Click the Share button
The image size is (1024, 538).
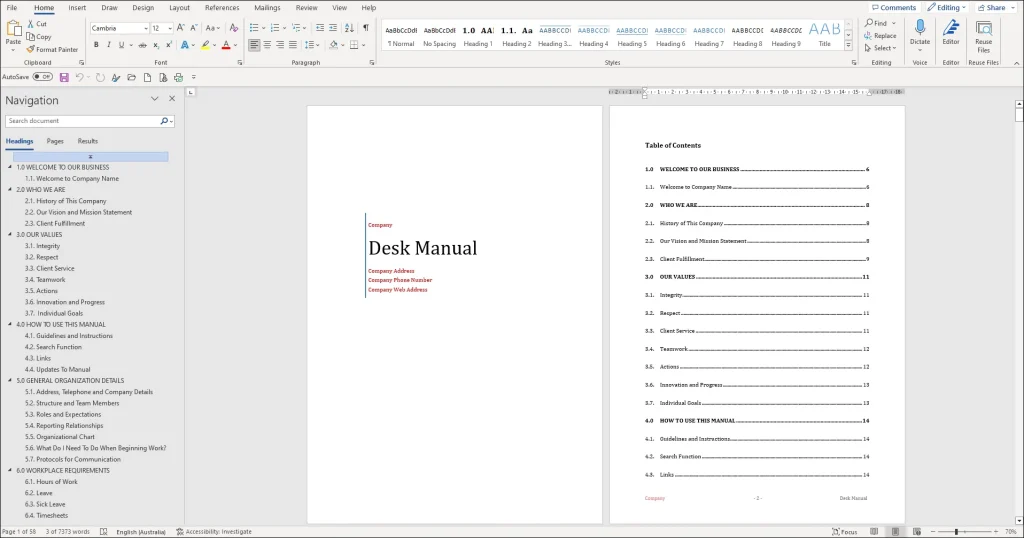coord(995,7)
